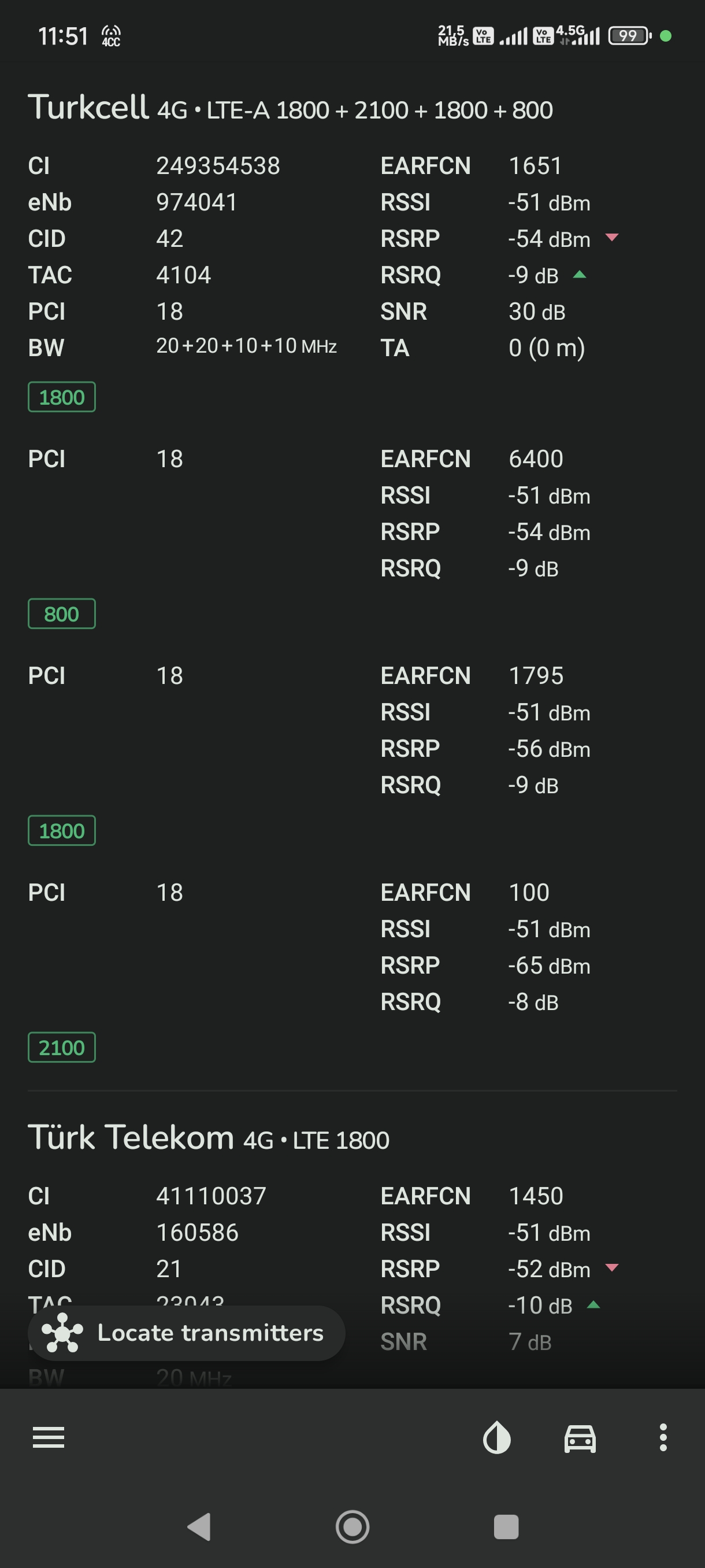705x1568 pixels.
Task: Tap the Türk Telekom 4G LTE header
Action: 209,1138
